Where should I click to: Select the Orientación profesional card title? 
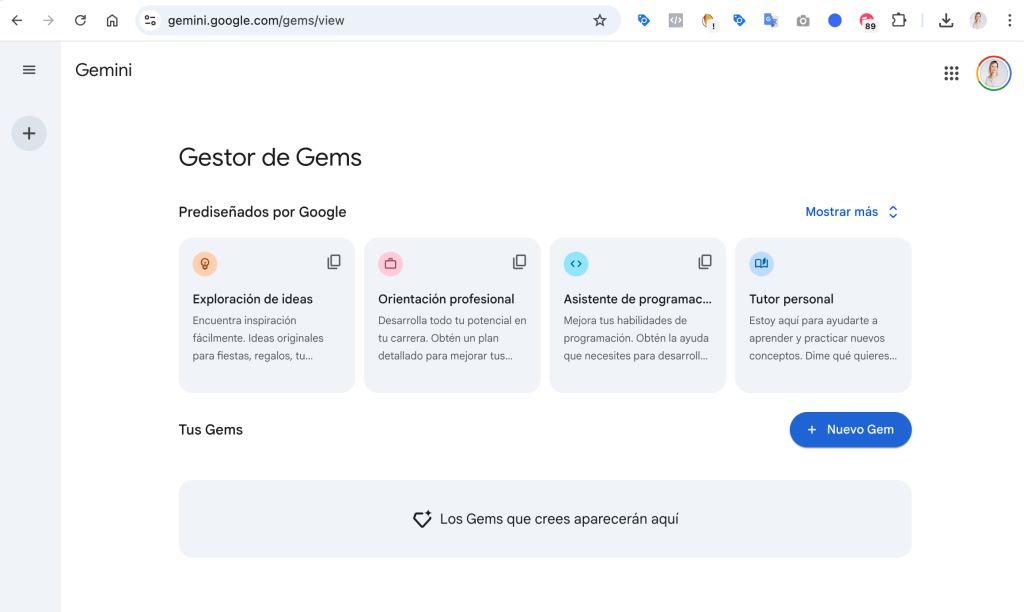(446, 299)
